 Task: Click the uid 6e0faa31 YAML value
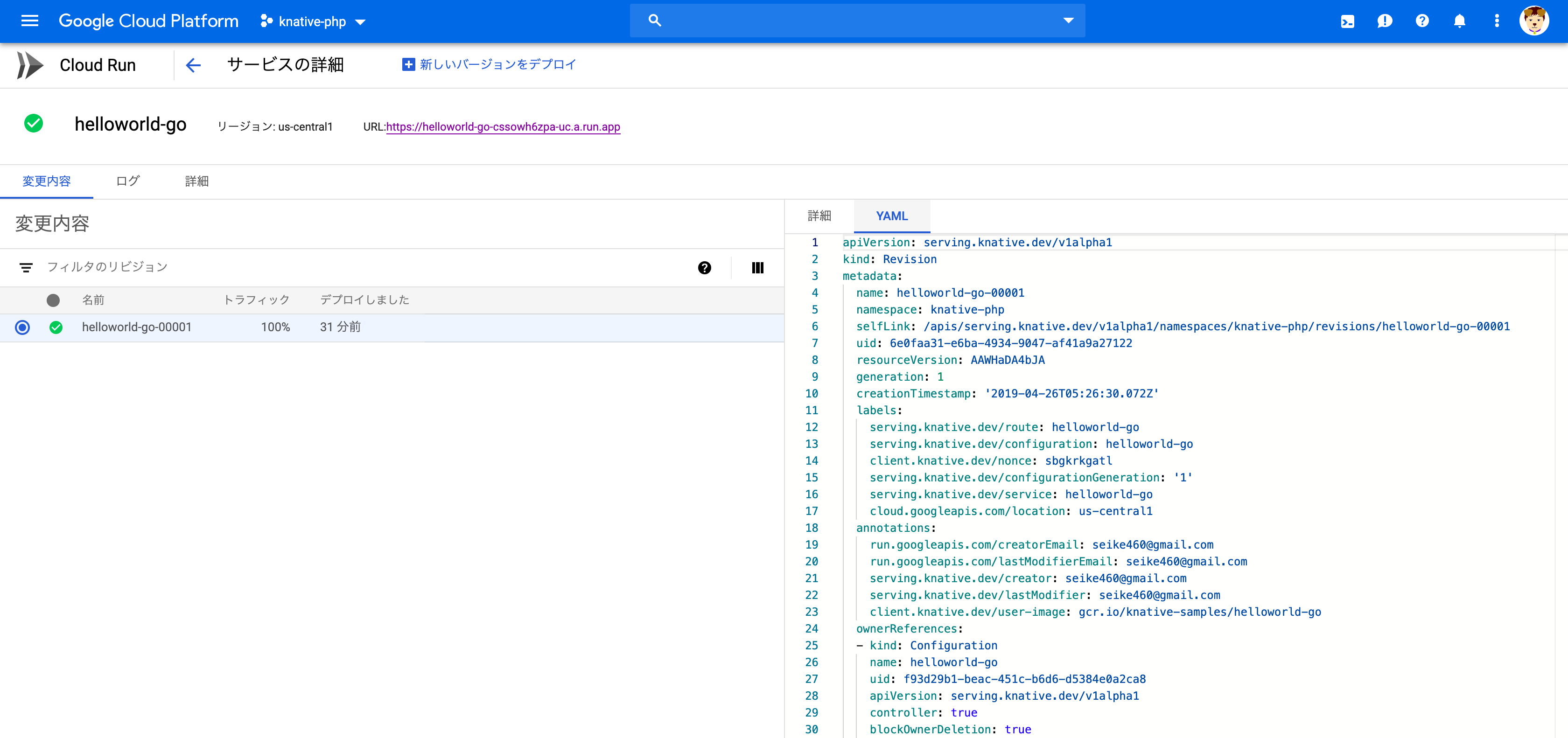click(1010, 343)
